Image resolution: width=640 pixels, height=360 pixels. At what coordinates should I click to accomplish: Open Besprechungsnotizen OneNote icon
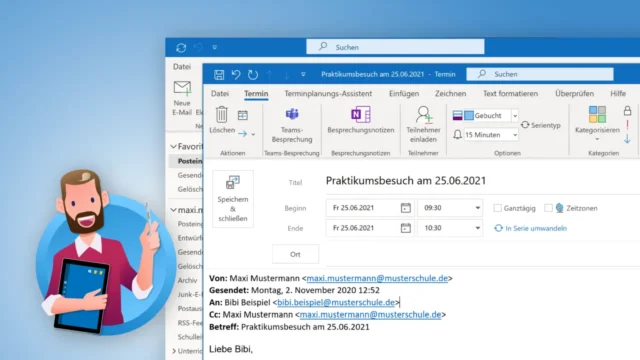click(x=361, y=114)
